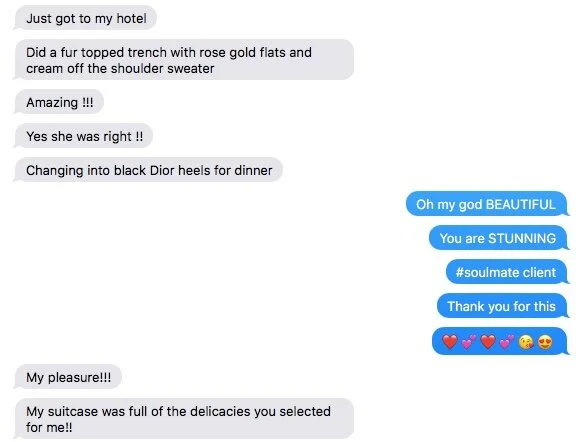576x442 pixels.
Task: Click the #soulmate client hashtag message
Action: [x=507, y=272]
